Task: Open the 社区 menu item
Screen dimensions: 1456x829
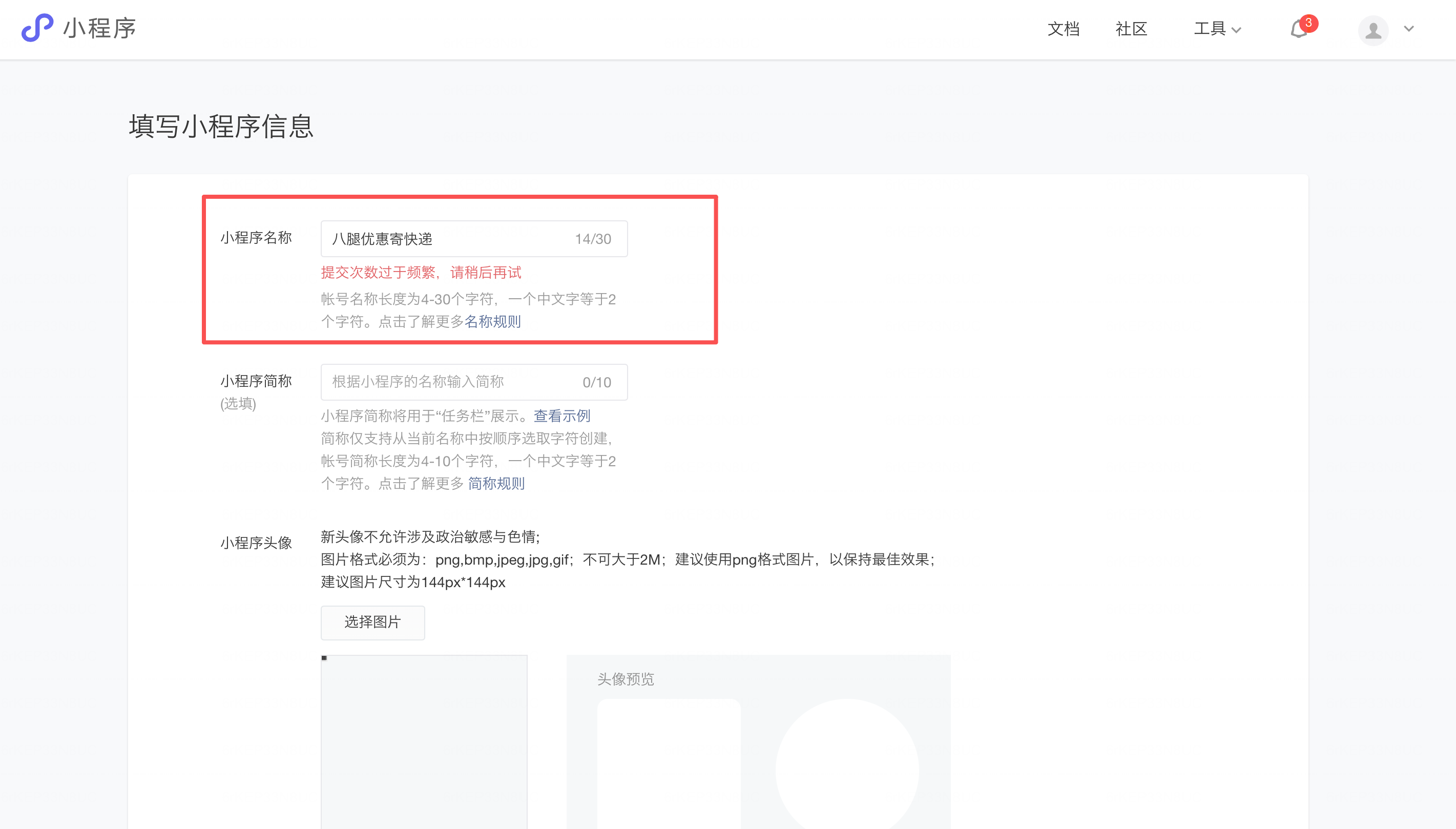Action: pyautogui.click(x=1131, y=29)
